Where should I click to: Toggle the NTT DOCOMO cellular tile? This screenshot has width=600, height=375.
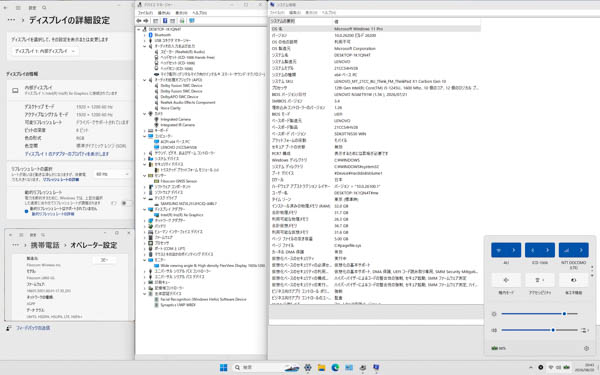(566, 250)
